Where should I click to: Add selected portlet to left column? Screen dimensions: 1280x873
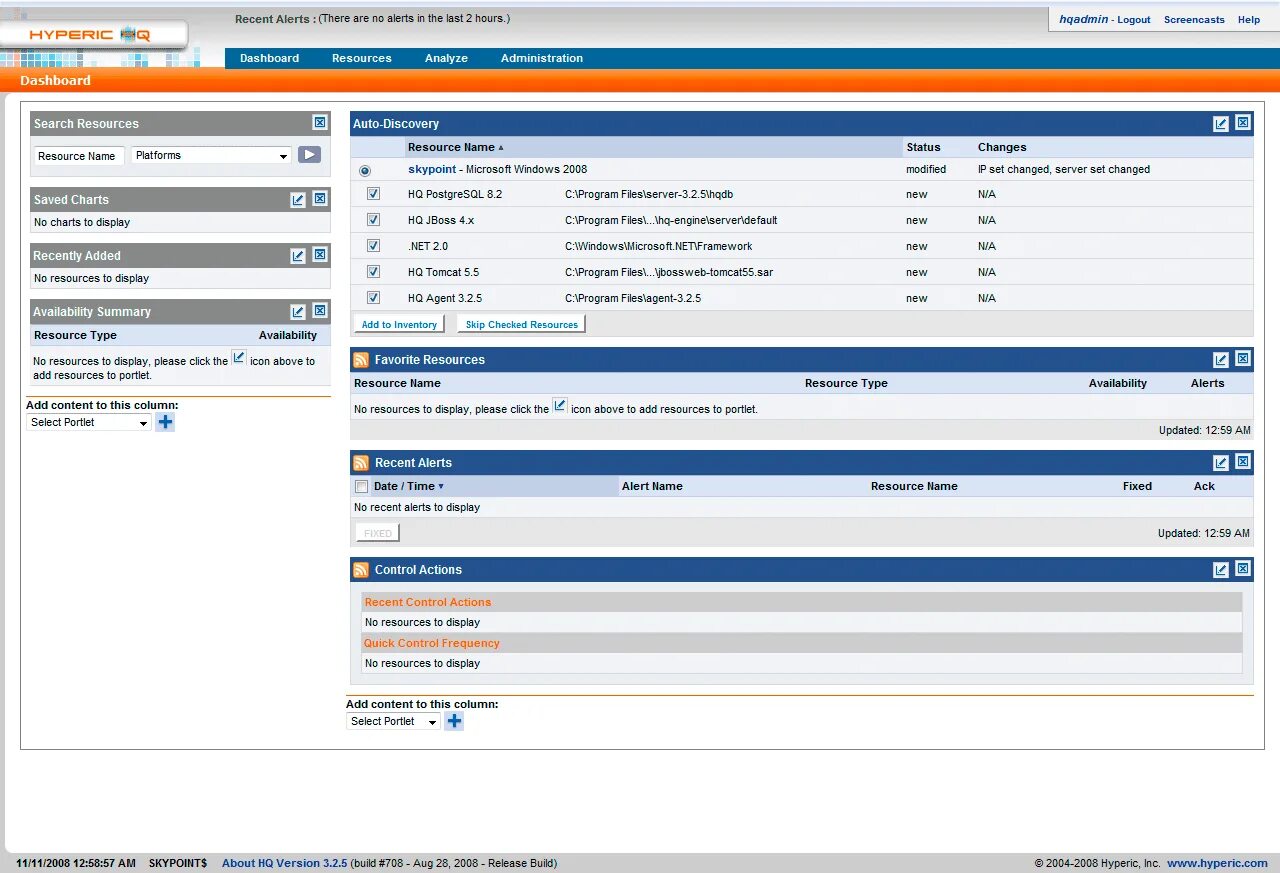click(x=166, y=422)
